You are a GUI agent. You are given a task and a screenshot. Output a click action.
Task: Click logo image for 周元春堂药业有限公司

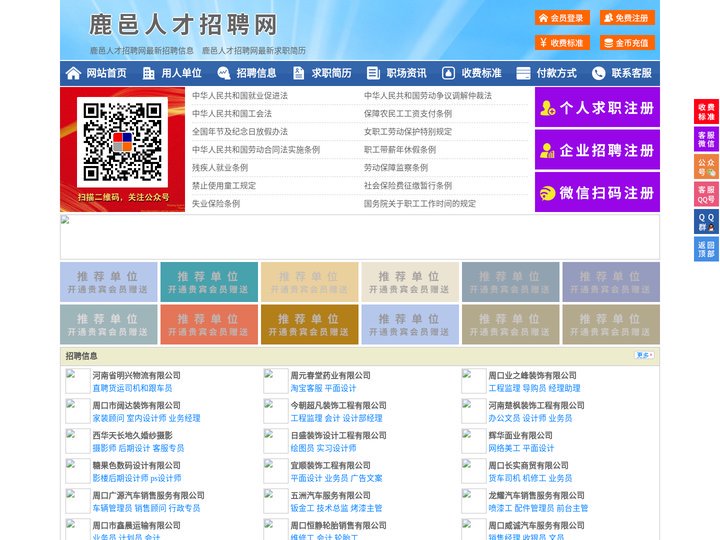pyautogui.click(x=276, y=381)
